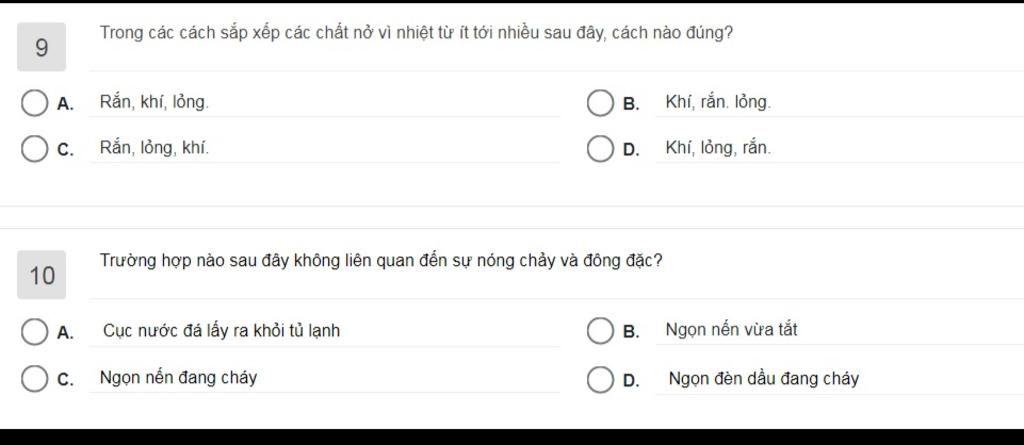Select radio button B for question 10
This screenshot has width=1024, height=445.
pyautogui.click(x=600, y=331)
